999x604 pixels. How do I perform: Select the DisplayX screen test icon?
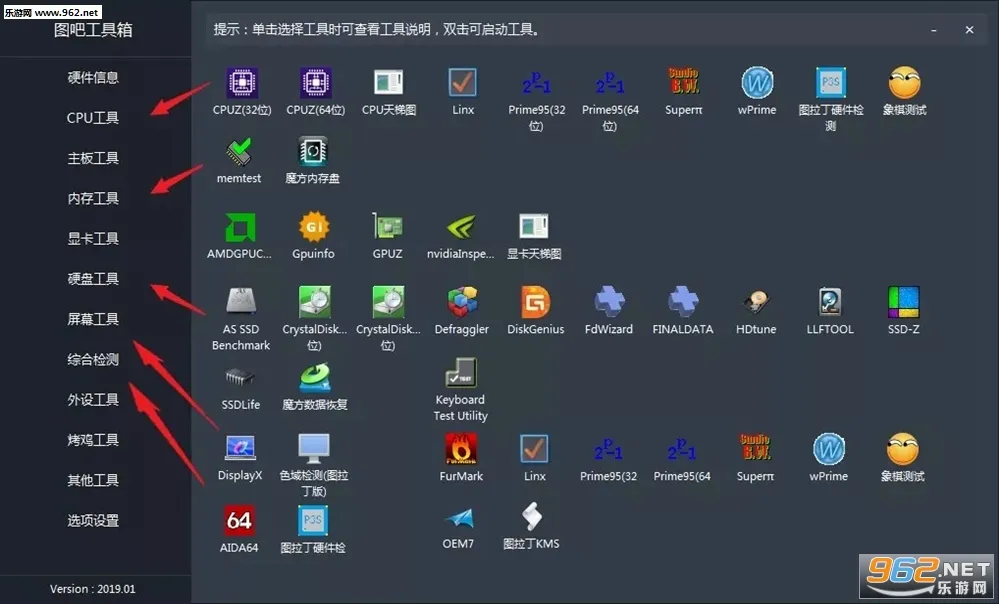click(x=240, y=450)
